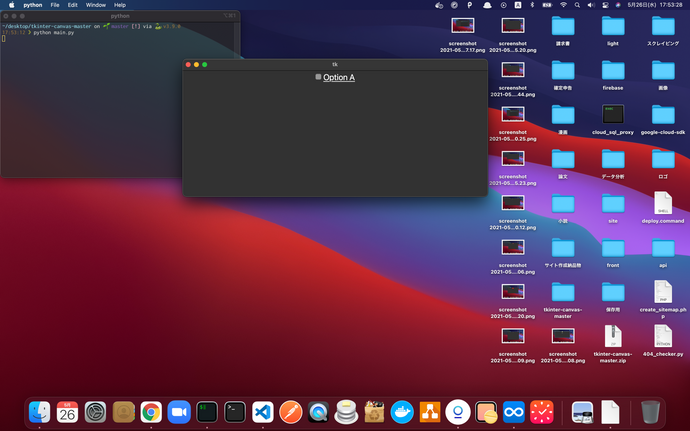Launch the Docker app from the Dock

coord(402,410)
